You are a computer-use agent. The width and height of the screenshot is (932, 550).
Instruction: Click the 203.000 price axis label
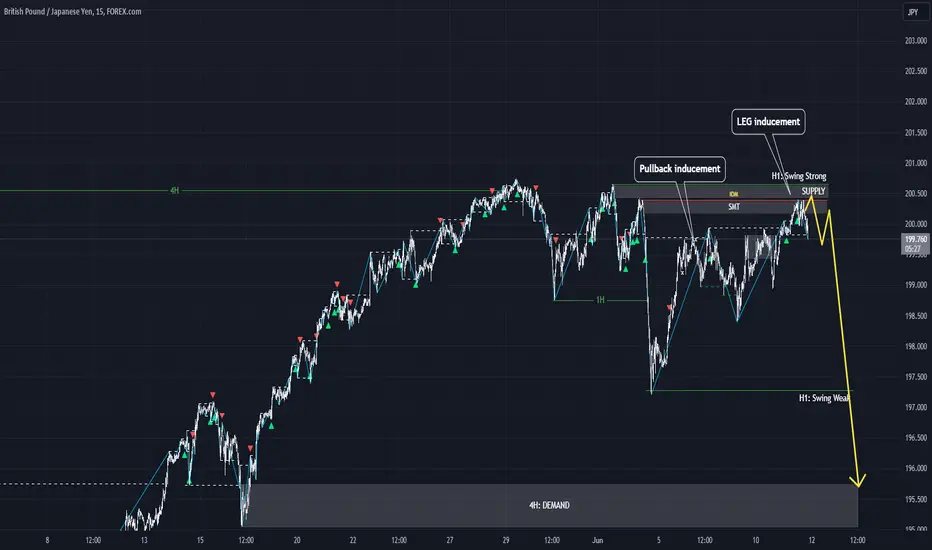coord(915,40)
